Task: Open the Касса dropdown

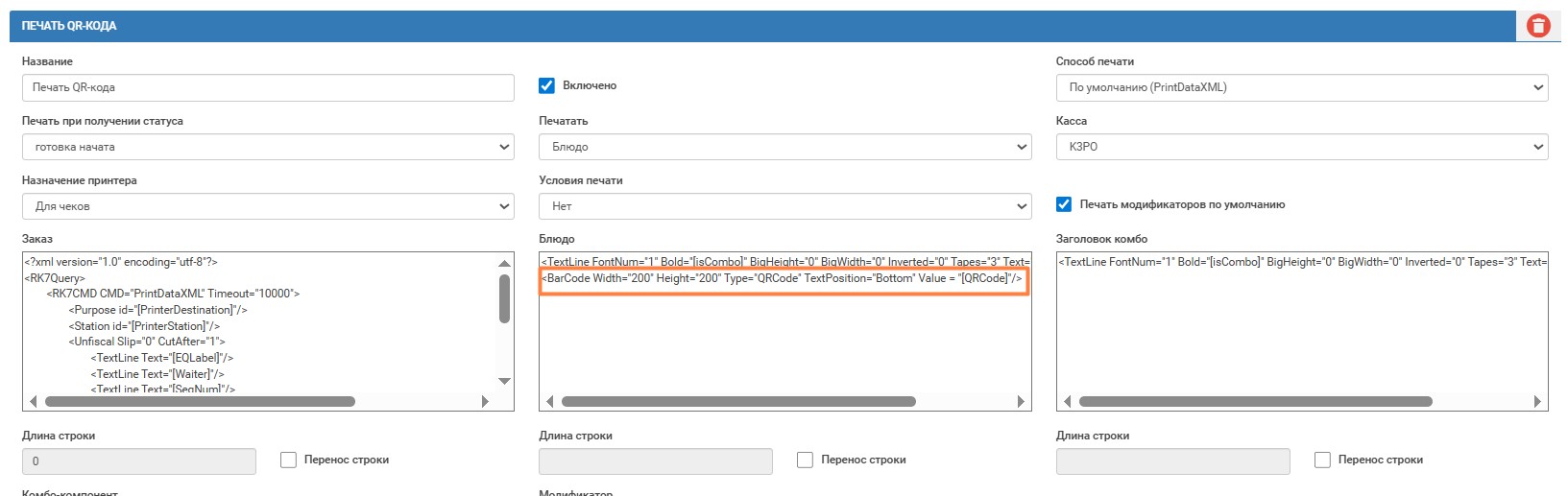Action: pos(1301,147)
